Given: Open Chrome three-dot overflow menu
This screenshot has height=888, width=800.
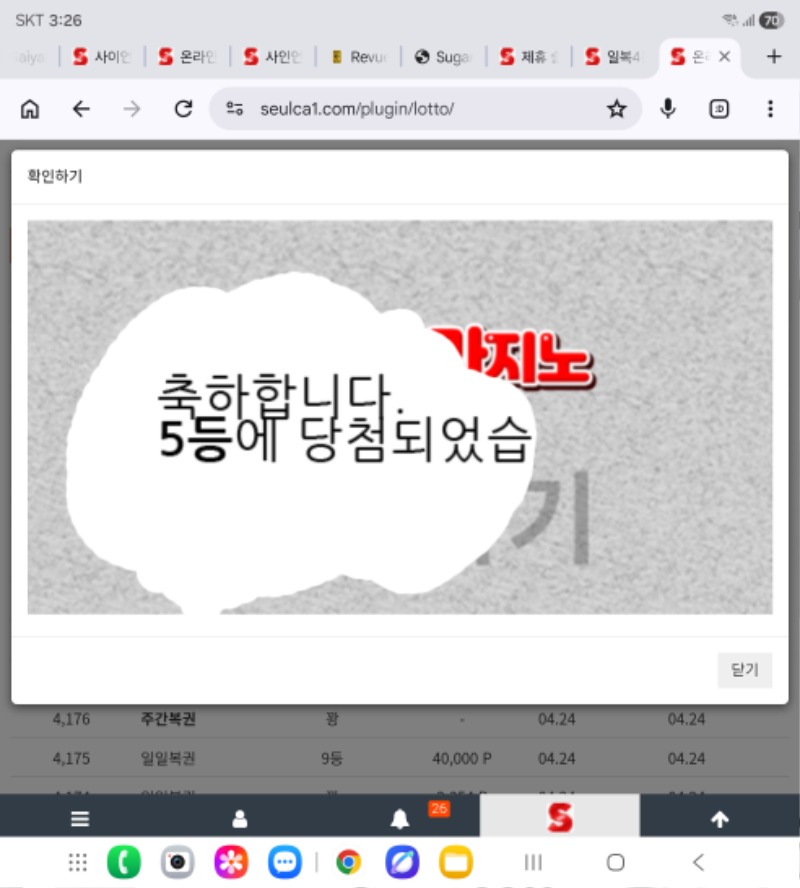Looking at the screenshot, I should tap(770, 109).
